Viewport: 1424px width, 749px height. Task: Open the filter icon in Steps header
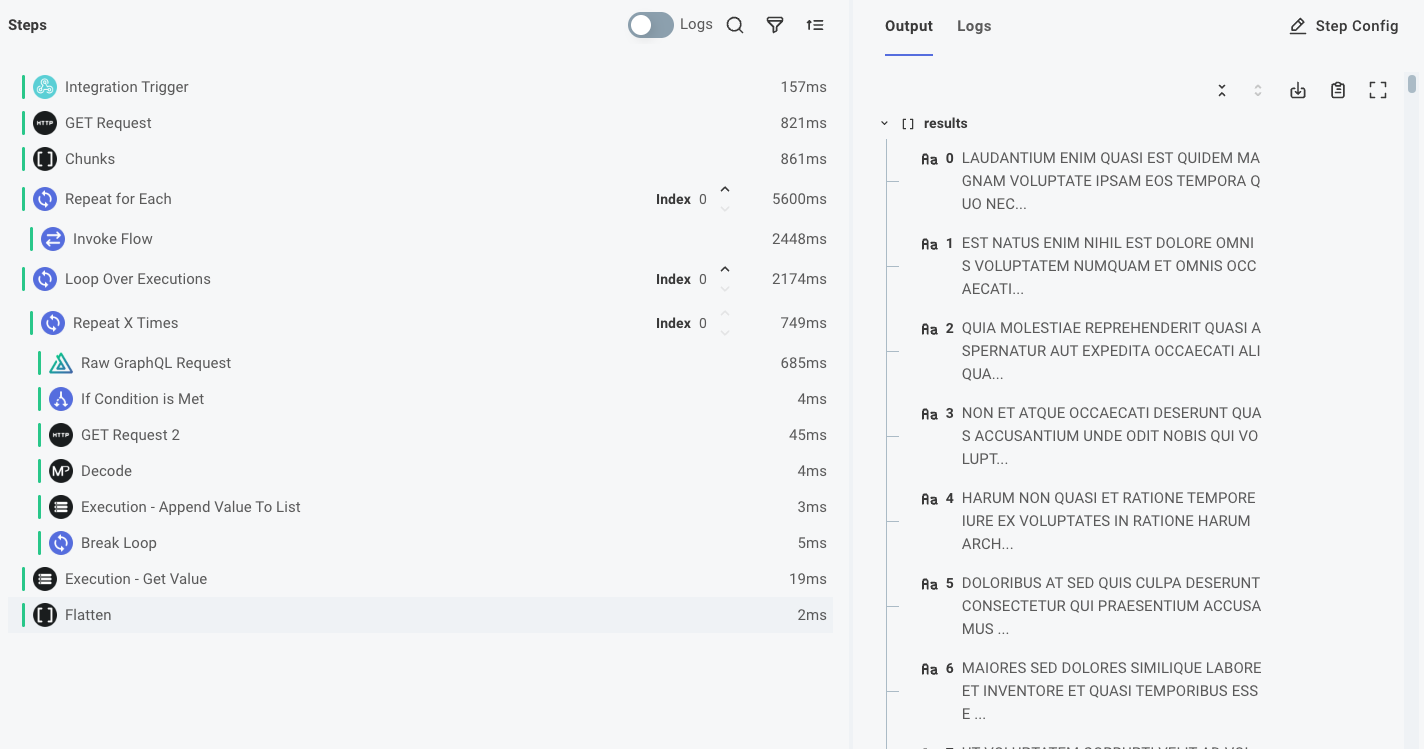(x=775, y=25)
